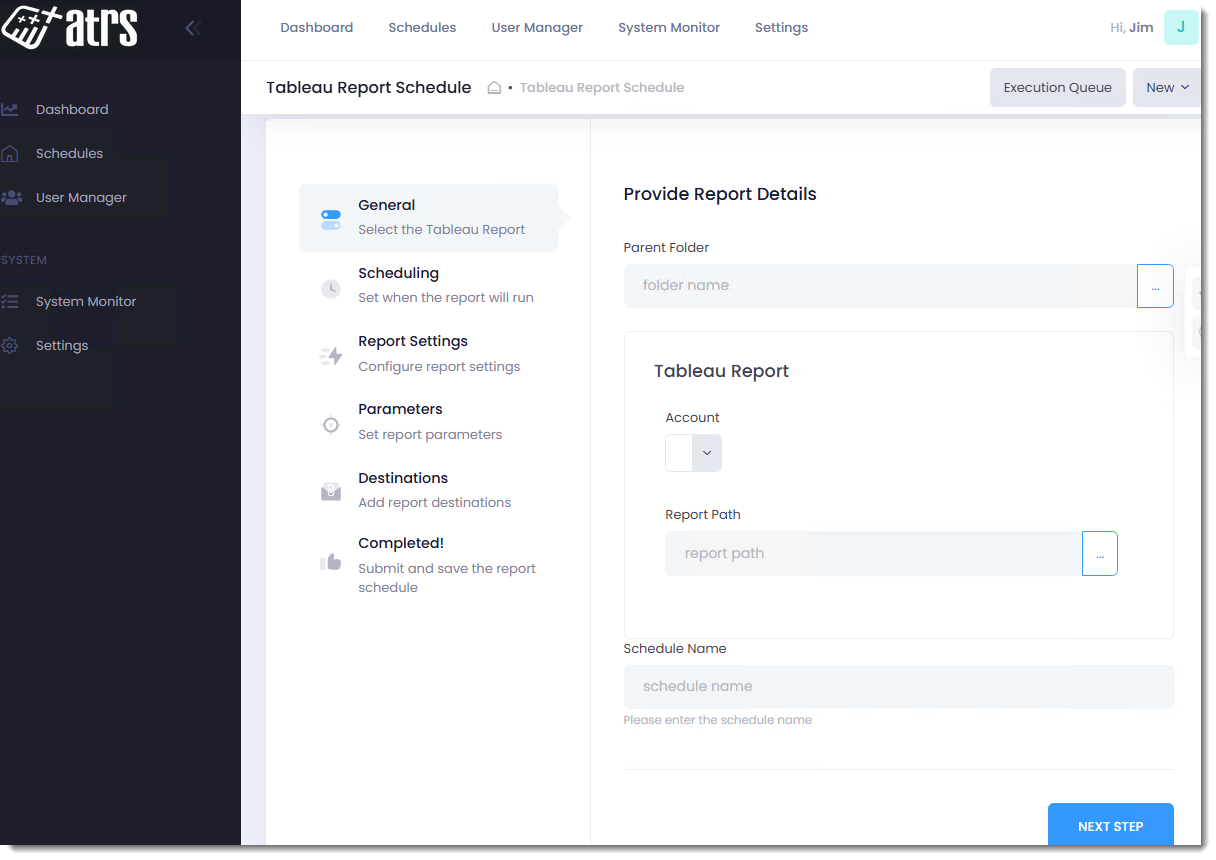Go to the Report Settings wizard step
This screenshot has width=1216, height=860.
(x=429, y=353)
